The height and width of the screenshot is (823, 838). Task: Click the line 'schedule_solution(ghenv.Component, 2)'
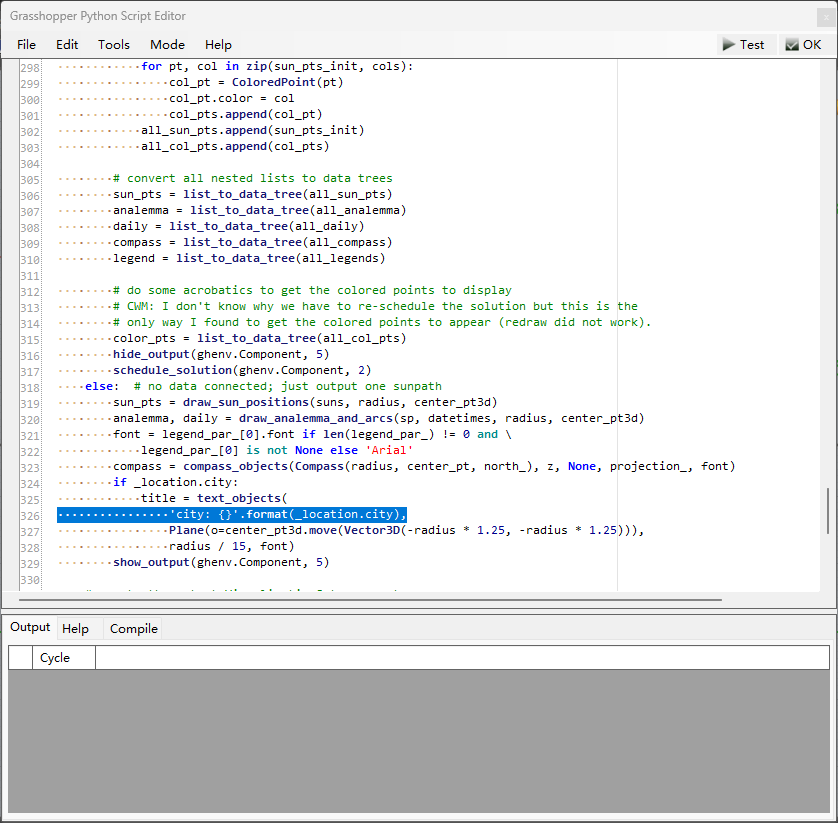click(242, 371)
